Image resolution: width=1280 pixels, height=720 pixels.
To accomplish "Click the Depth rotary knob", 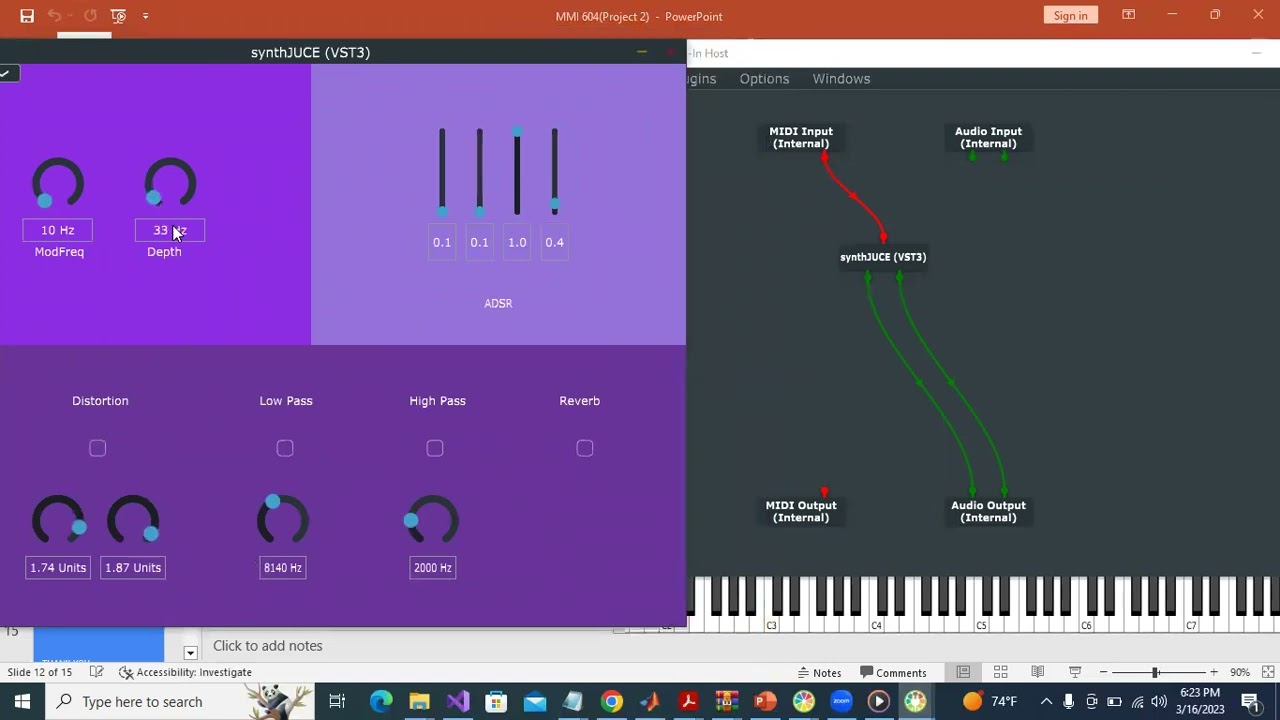I will [x=170, y=183].
